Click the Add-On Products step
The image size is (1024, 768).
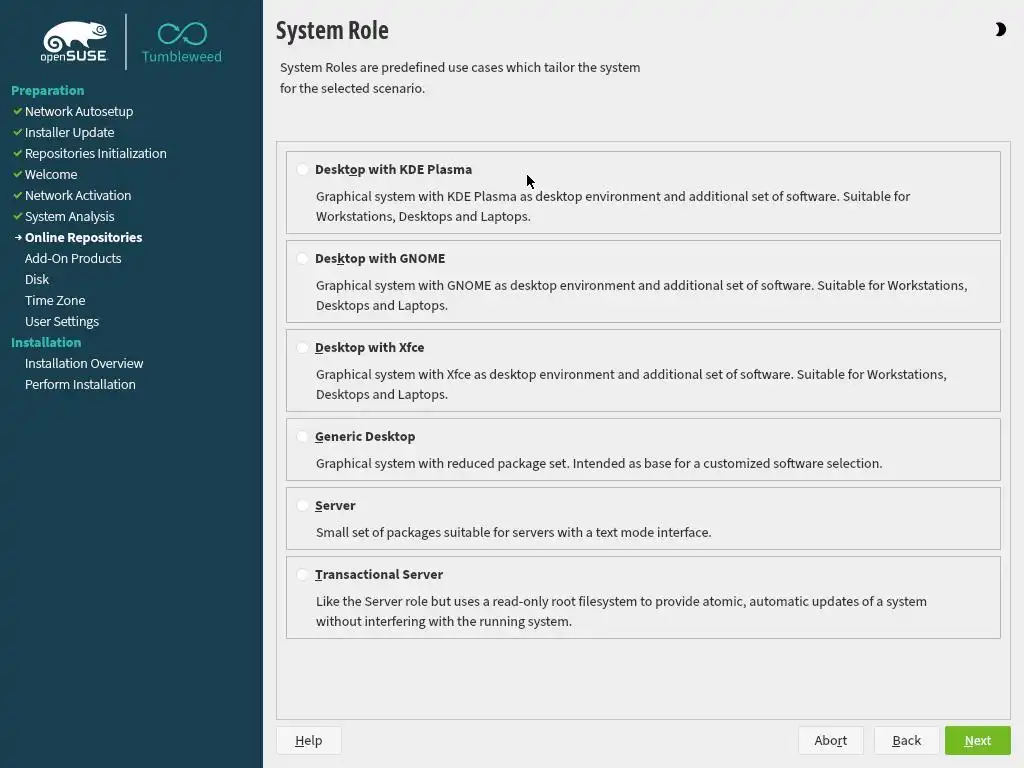point(73,258)
